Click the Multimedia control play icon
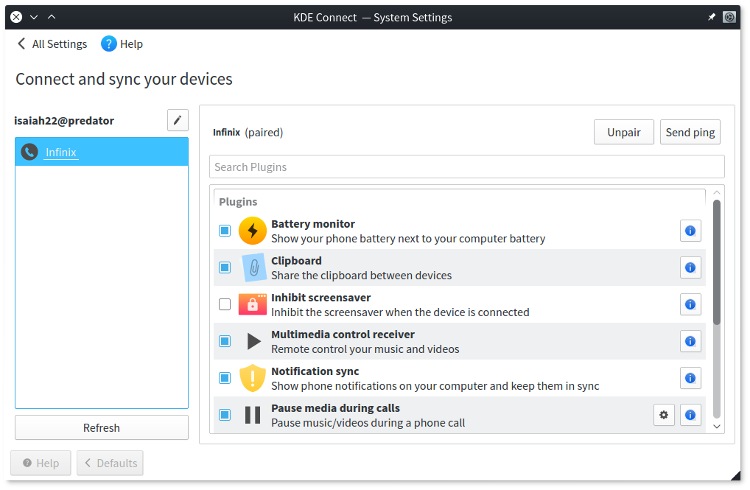750x490 pixels. [254, 341]
